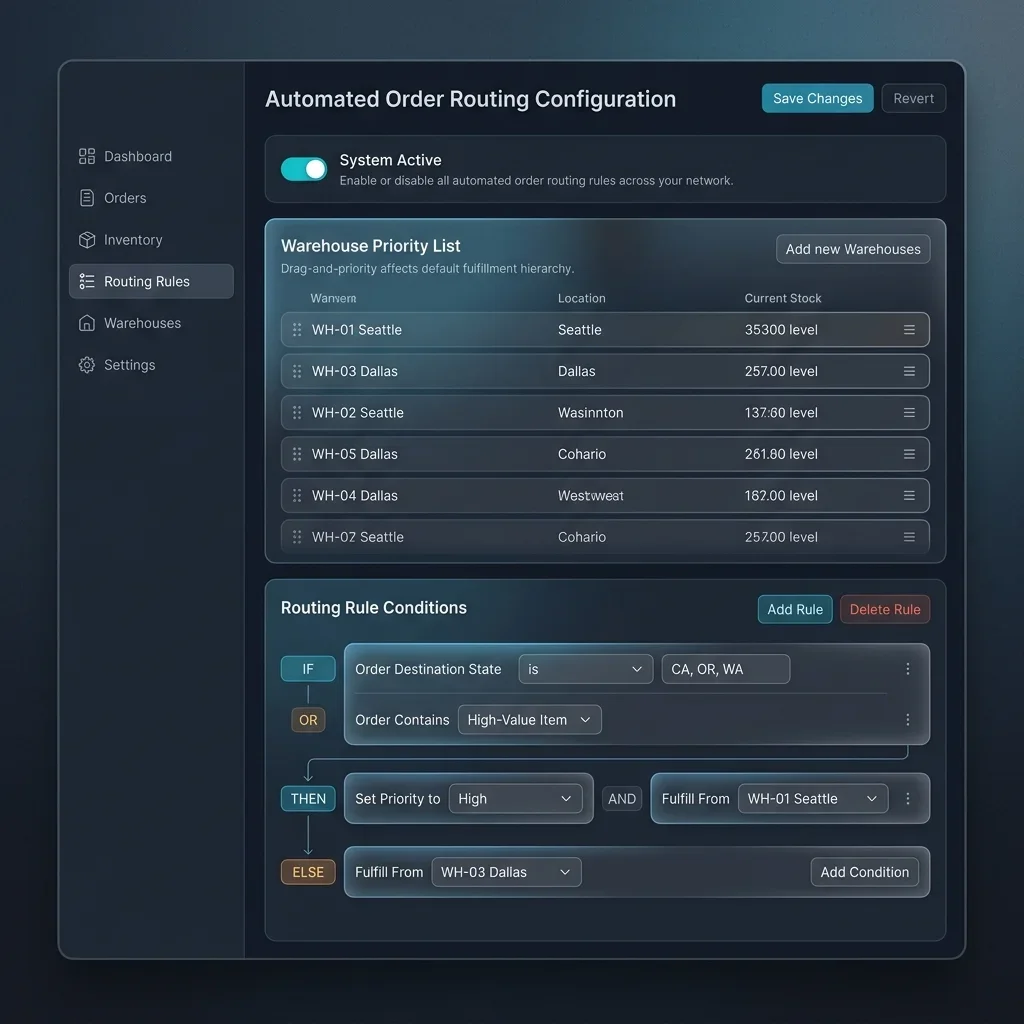Click the Set Priority to label

pos(398,799)
